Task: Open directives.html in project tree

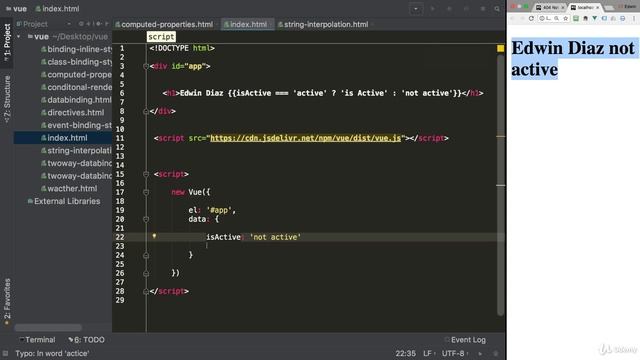Action: [x=73, y=113]
